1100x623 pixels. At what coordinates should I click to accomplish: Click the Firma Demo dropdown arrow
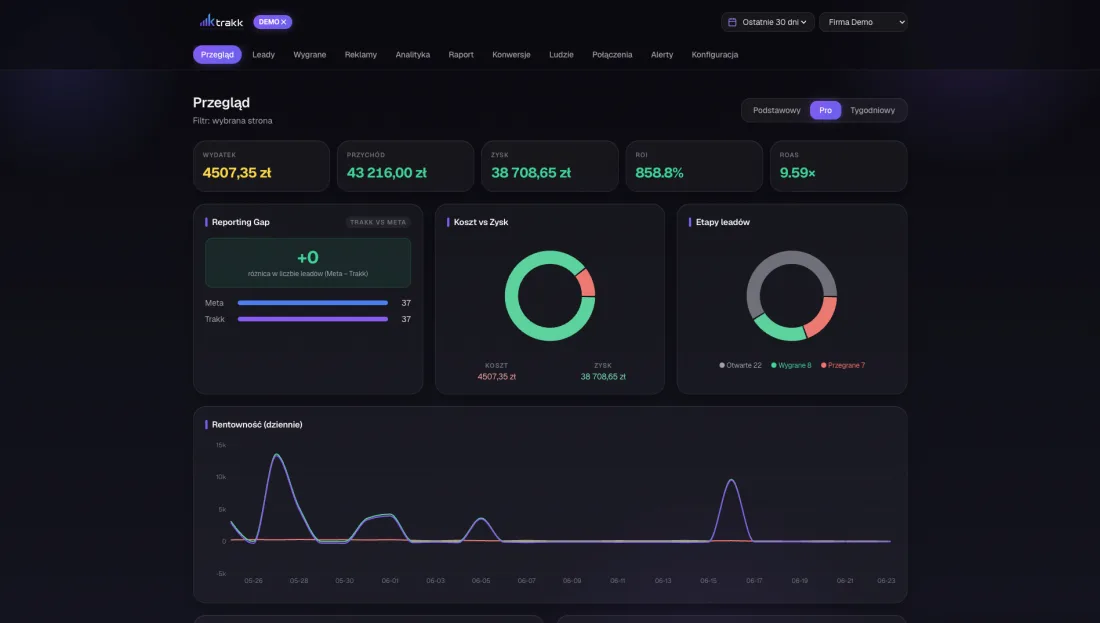[x=901, y=22]
